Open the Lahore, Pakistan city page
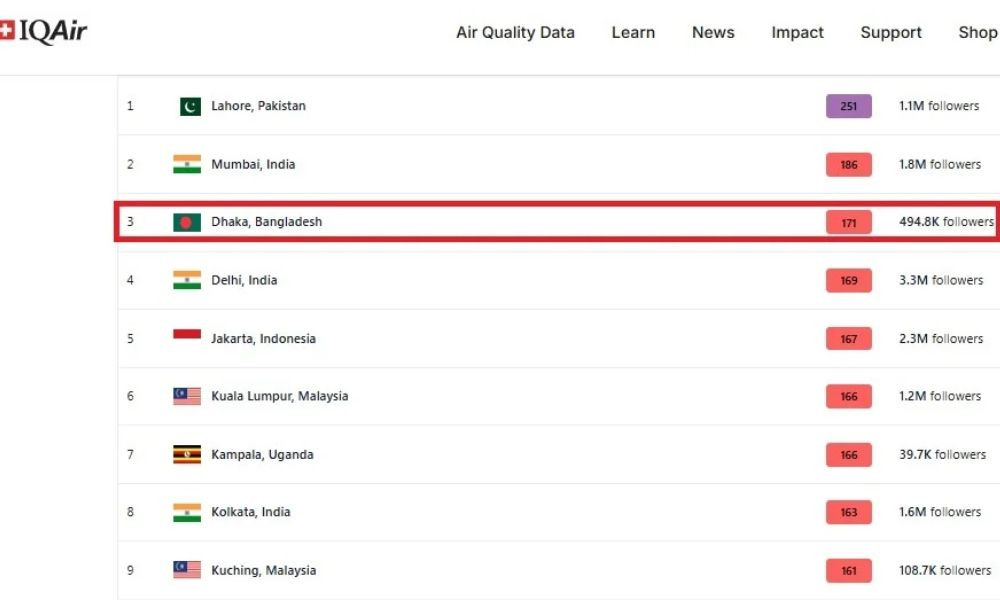1000x600 pixels. coord(258,106)
